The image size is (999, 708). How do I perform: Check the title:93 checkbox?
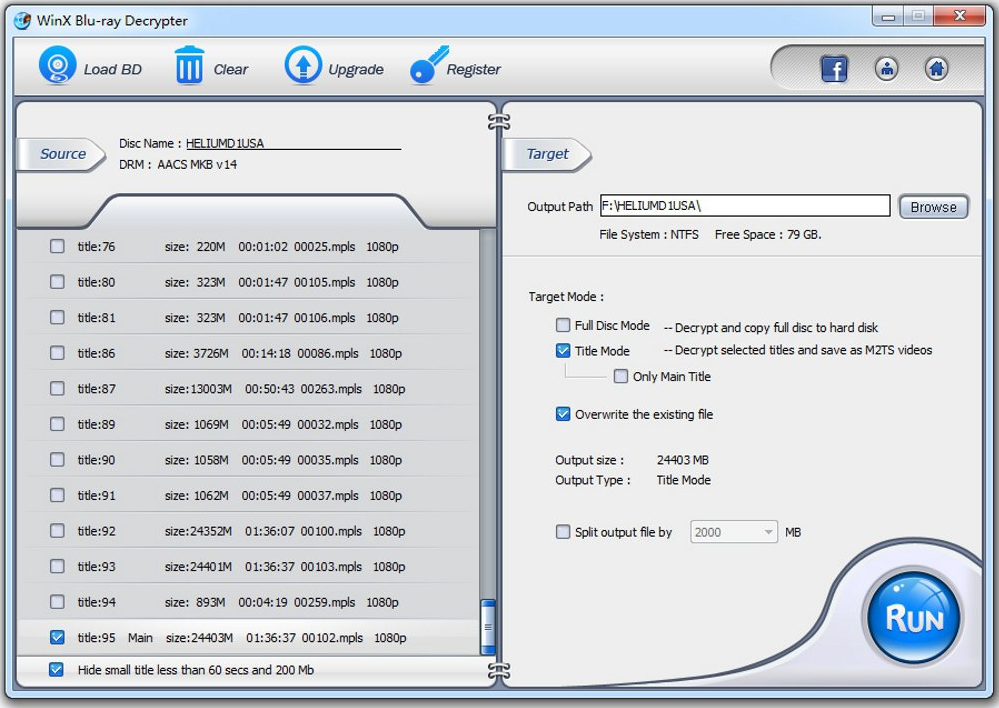click(57, 566)
